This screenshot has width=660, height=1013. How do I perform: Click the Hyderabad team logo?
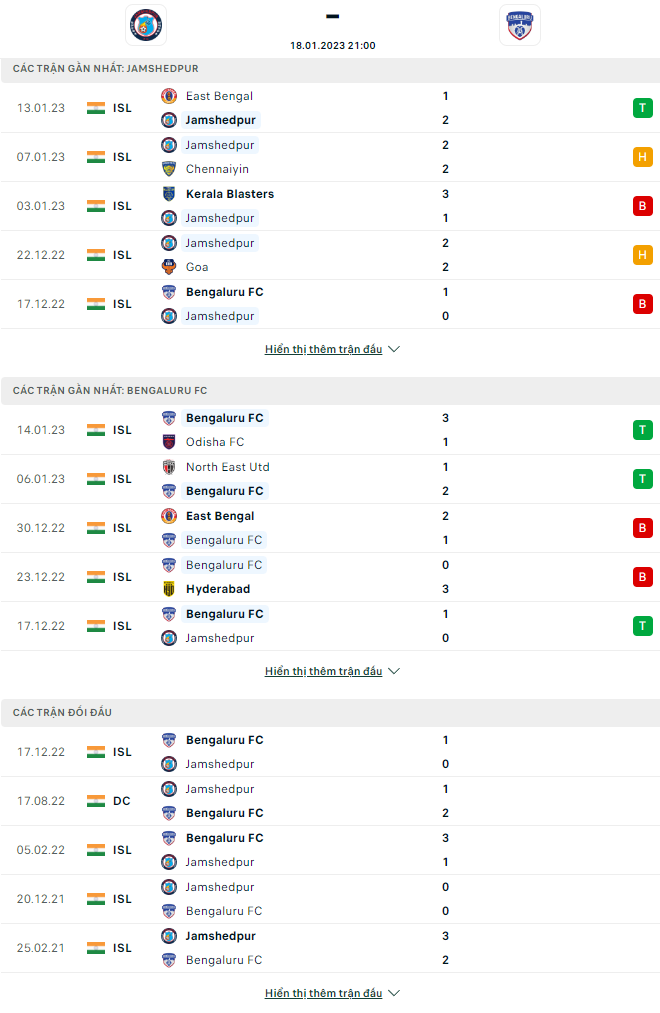169,589
